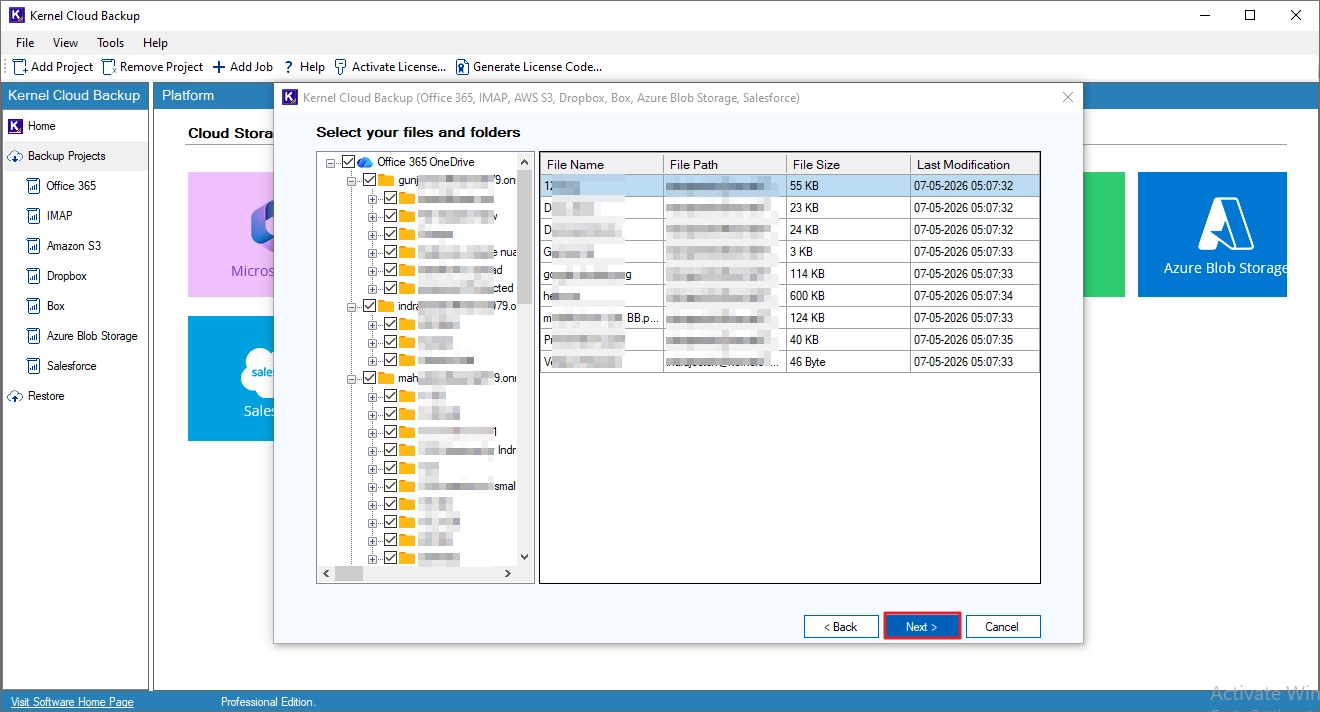The image size is (1320, 712).
Task: Go to Home in the sidebar
Action: [x=41, y=126]
